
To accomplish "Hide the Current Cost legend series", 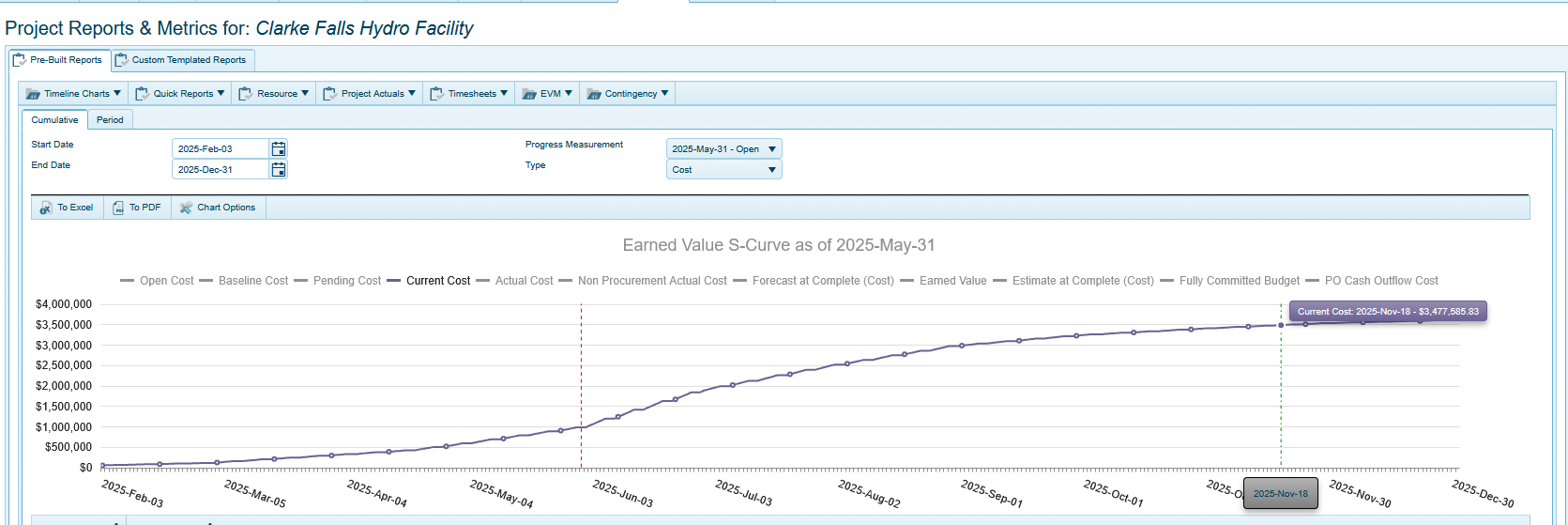I will [428, 281].
